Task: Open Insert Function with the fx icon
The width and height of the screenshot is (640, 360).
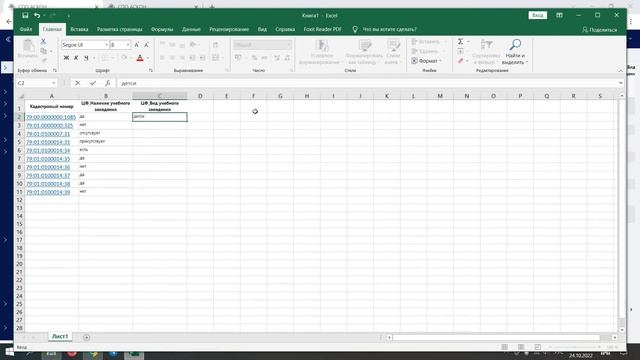Action: pyautogui.click(x=108, y=83)
